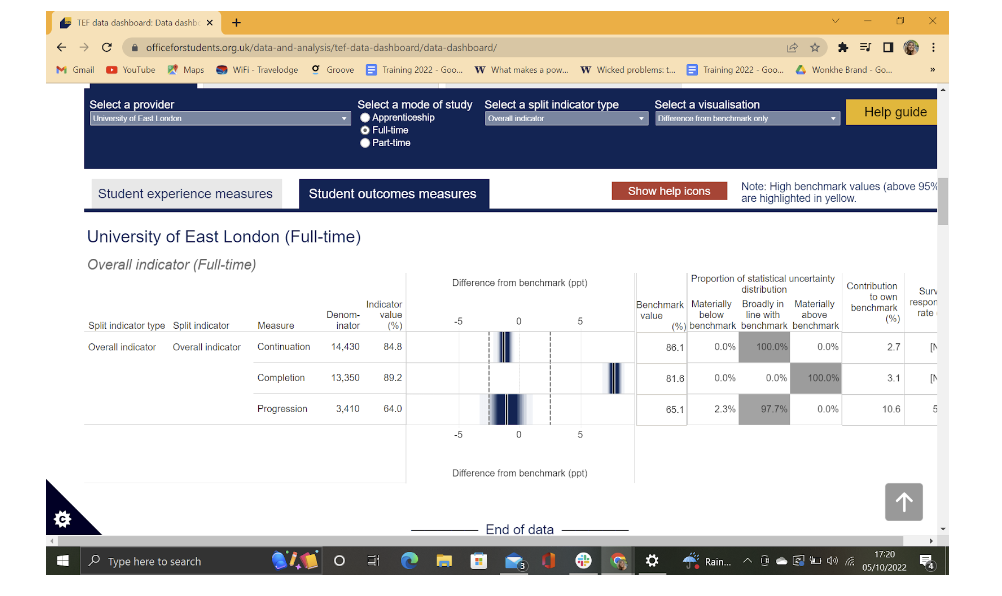Open the Groove bookmark
This screenshot has height=596, width=1002.
tap(332, 70)
